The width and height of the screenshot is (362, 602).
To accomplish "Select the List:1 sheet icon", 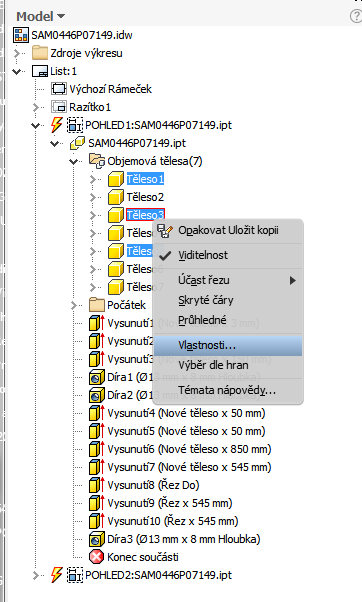I will (x=40, y=71).
